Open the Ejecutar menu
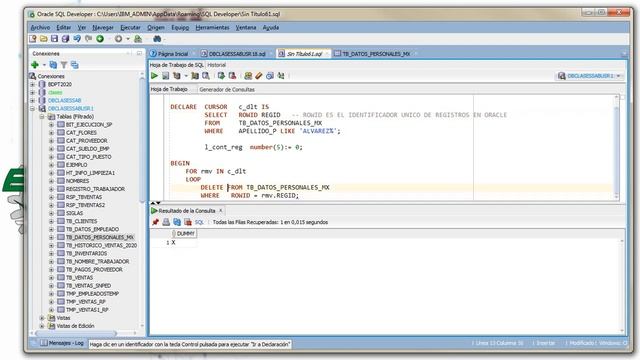The height and width of the screenshot is (360, 640). (x=130, y=27)
